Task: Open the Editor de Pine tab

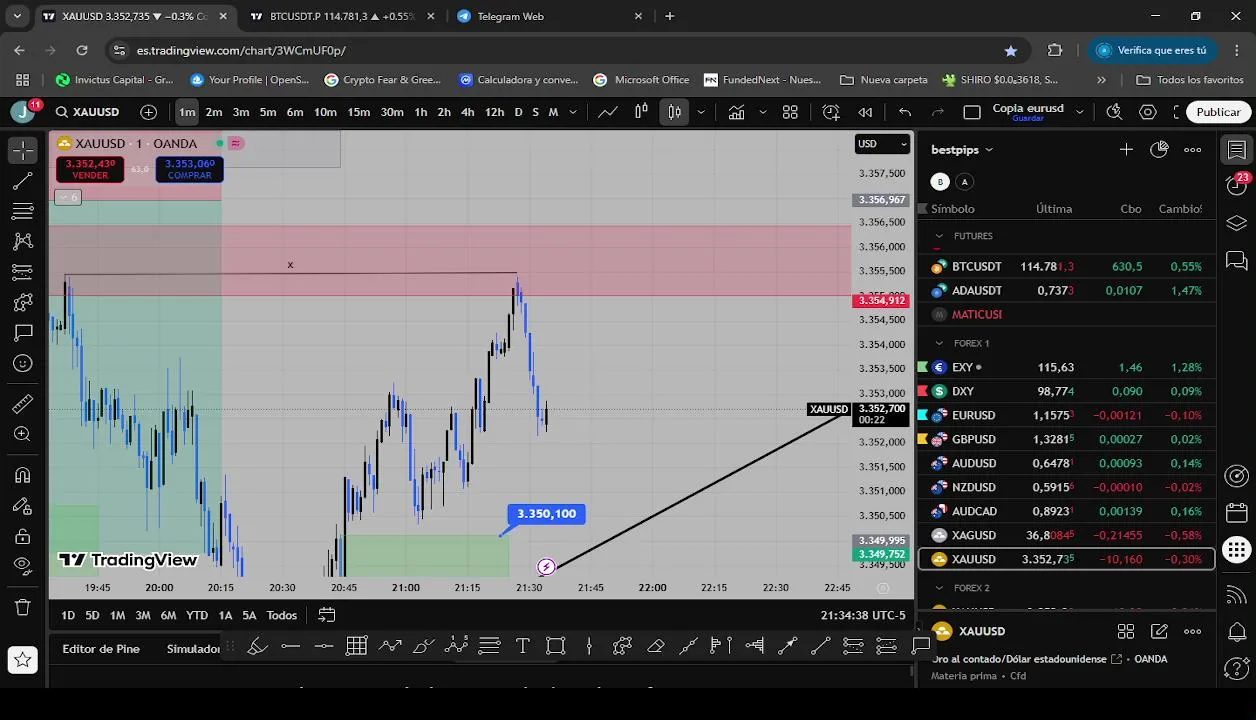Action: (101, 649)
